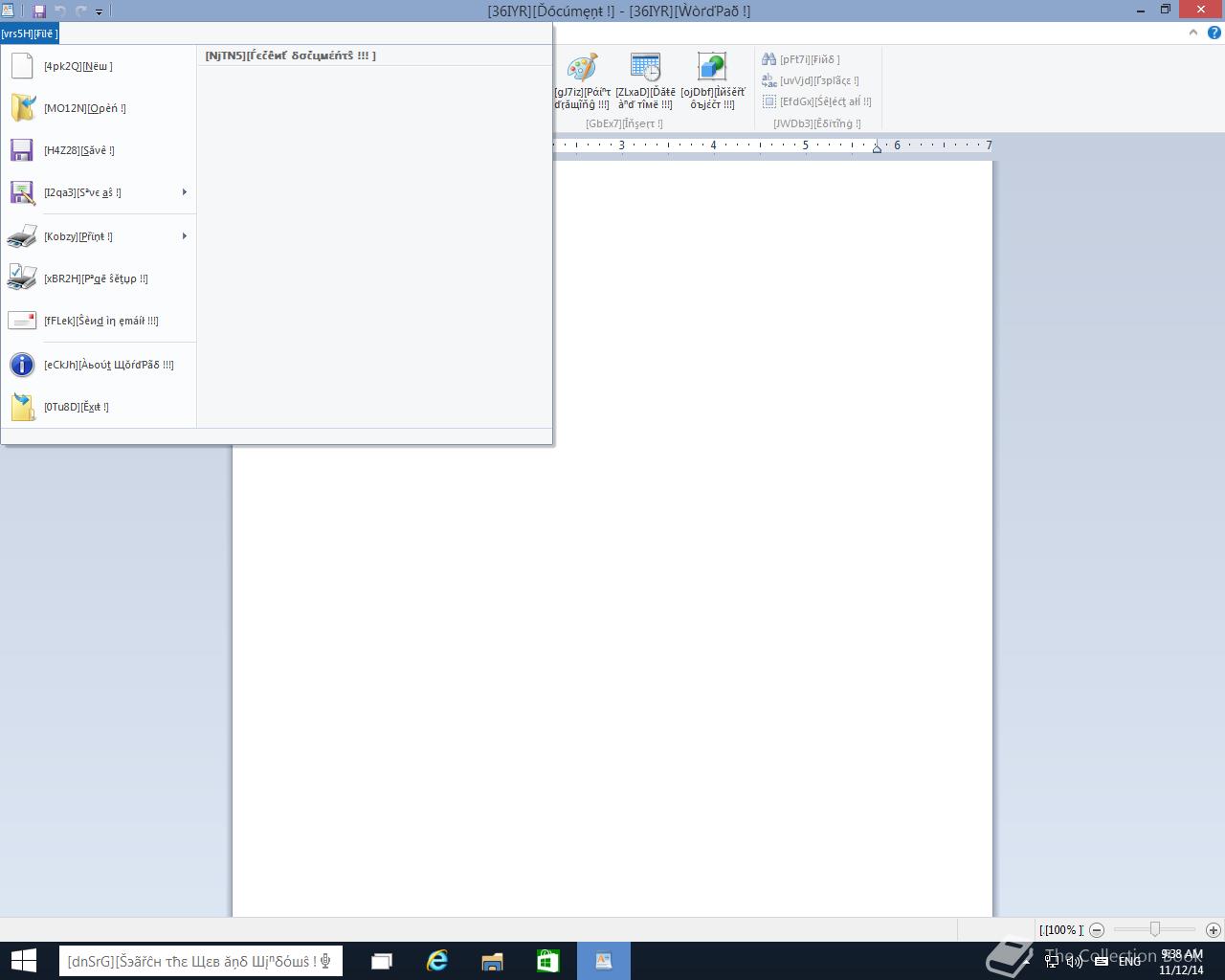
Task: Click the volume speaker tray icon
Action: 1075,961
